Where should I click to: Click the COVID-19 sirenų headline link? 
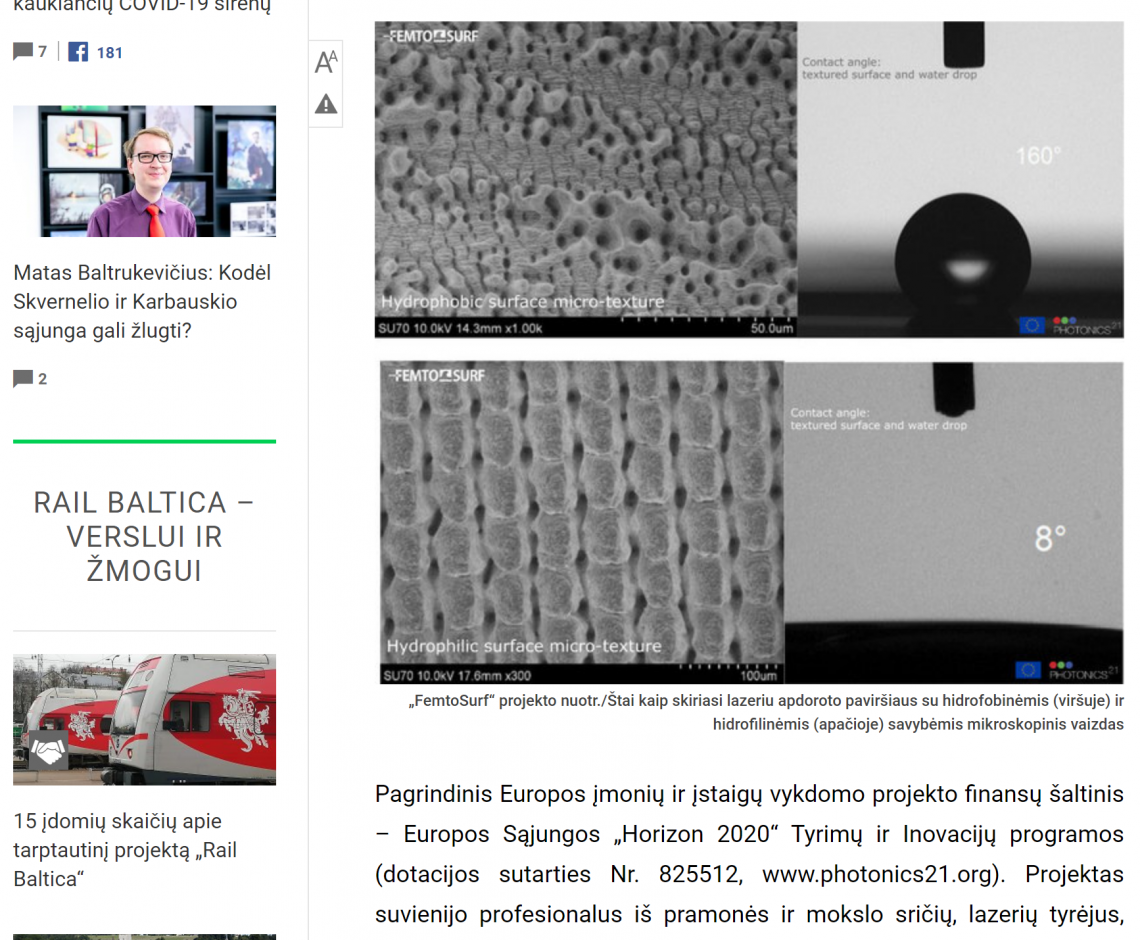coord(142,7)
